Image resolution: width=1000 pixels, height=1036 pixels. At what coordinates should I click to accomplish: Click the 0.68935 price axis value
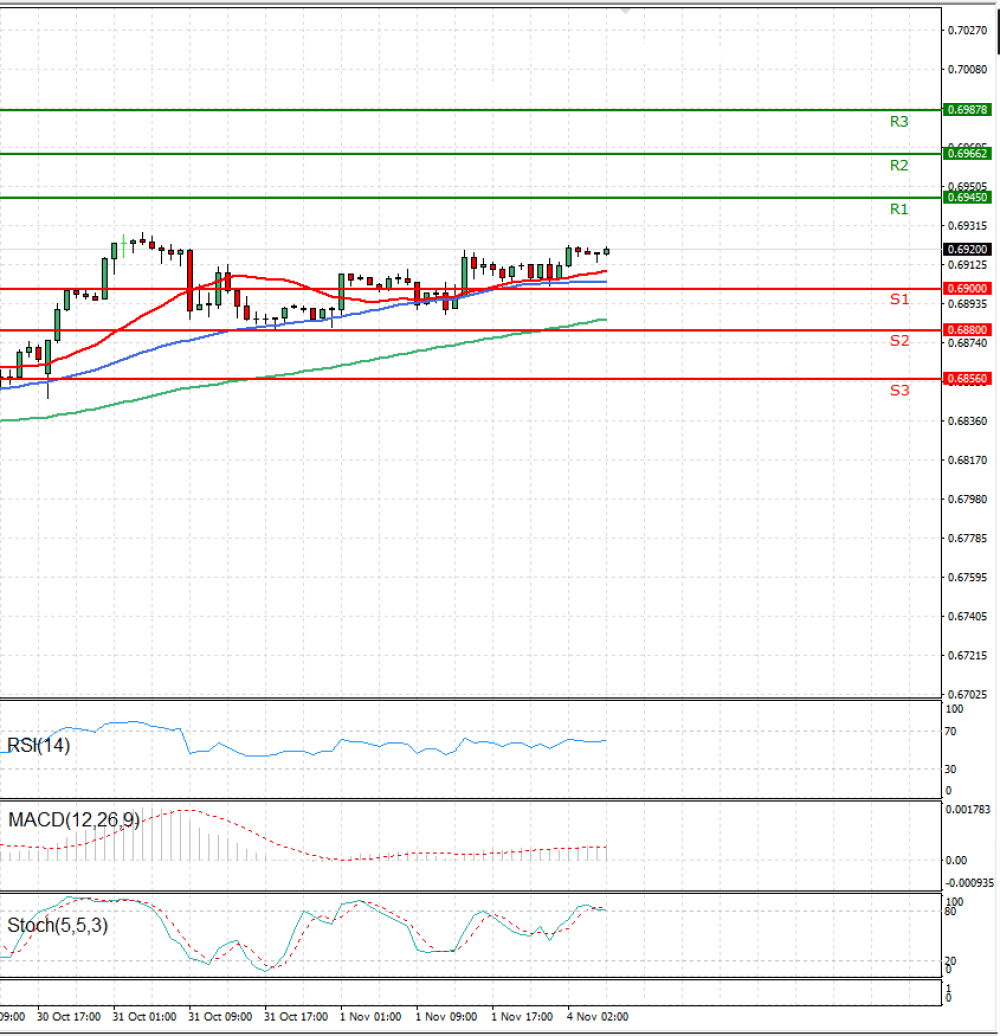click(x=967, y=304)
